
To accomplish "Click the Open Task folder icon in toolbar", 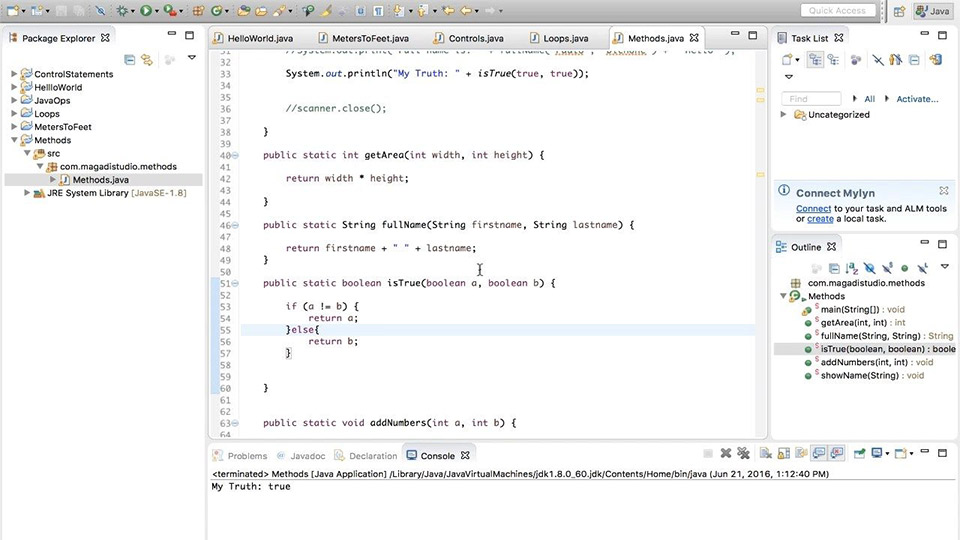I will tap(261, 10).
